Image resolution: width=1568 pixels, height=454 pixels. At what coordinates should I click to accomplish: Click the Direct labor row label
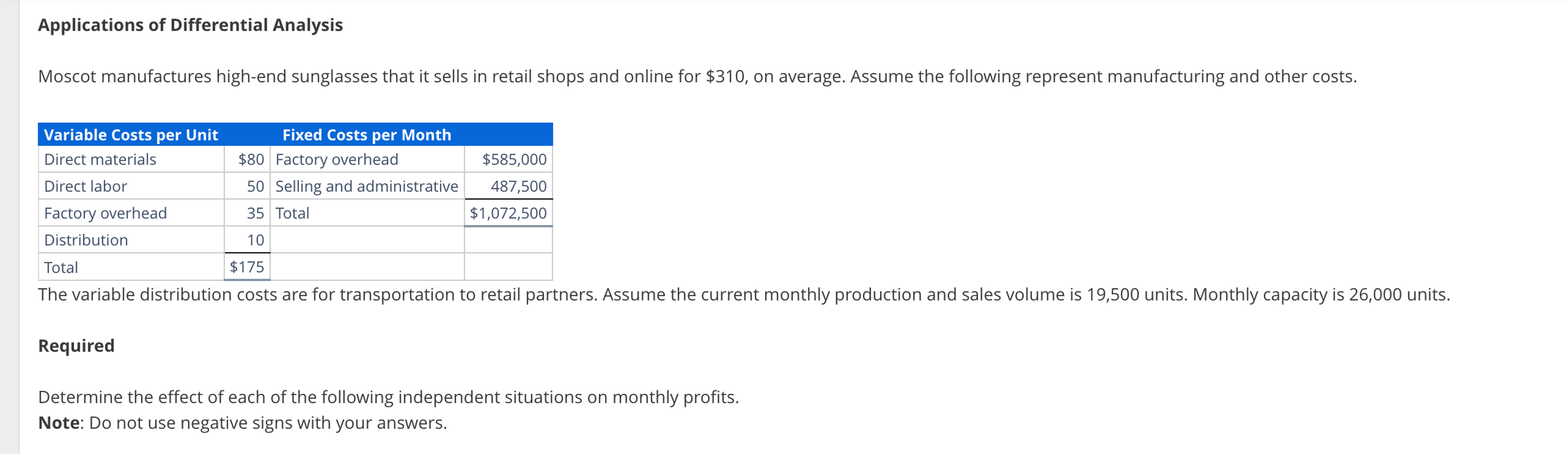[85, 186]
